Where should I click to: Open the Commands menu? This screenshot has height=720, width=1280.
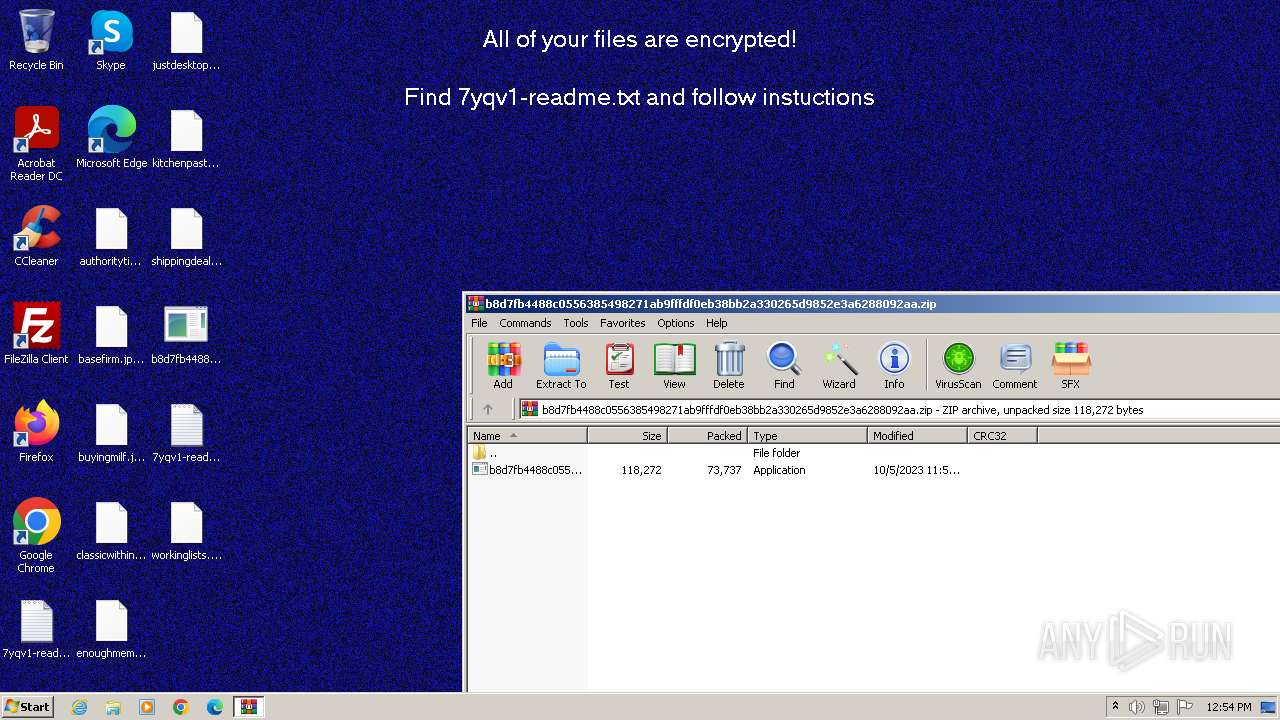pyautogui.click(x=525, y=323)
